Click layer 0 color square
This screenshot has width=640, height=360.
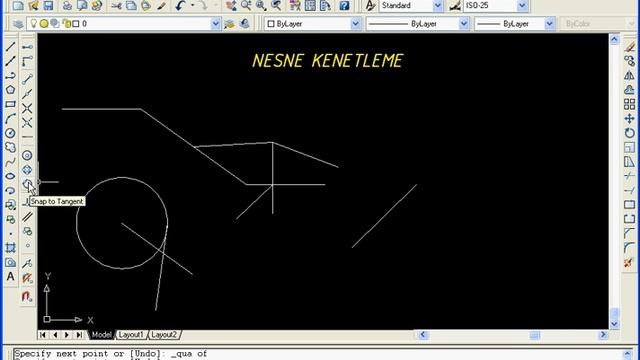point(76,24)
